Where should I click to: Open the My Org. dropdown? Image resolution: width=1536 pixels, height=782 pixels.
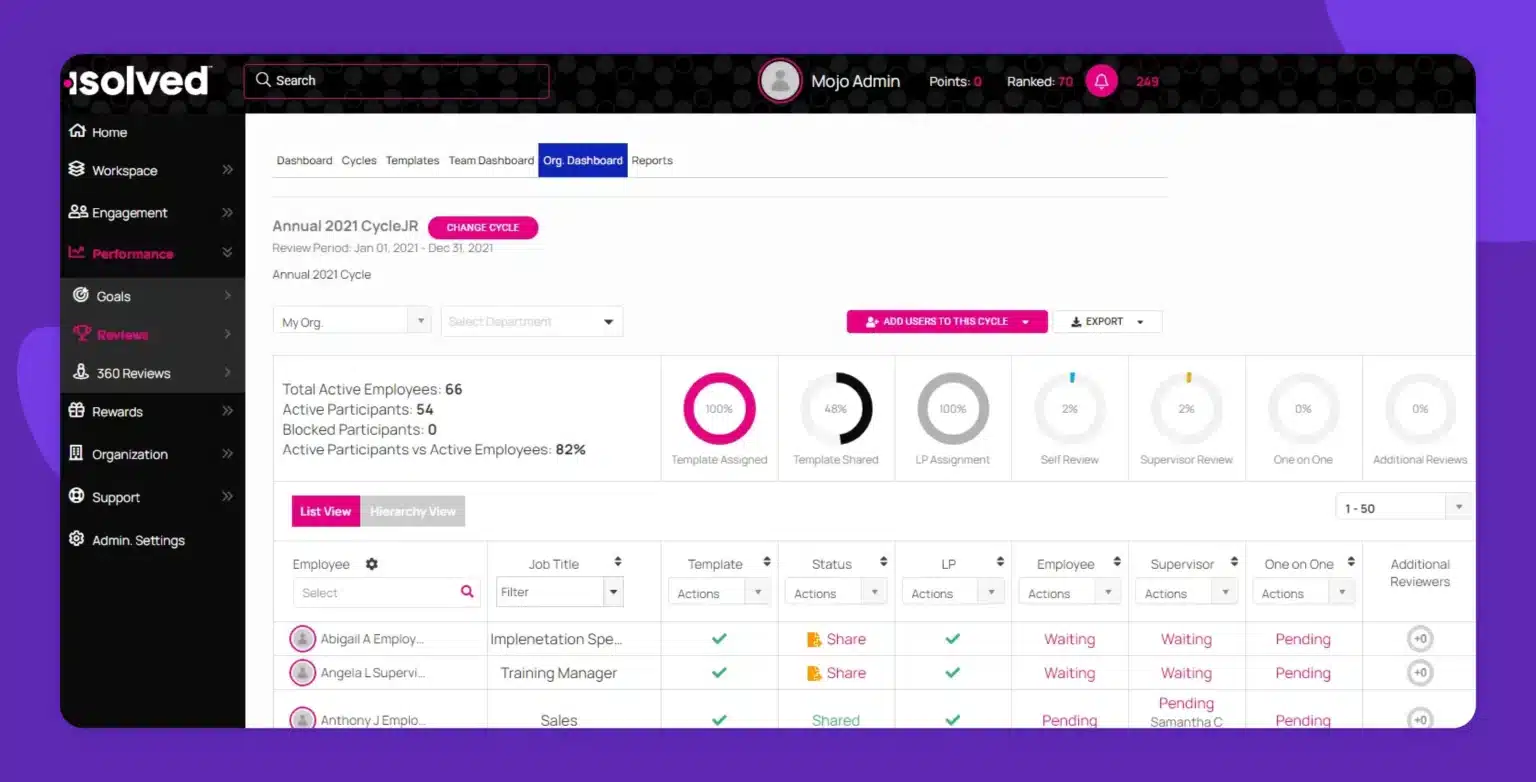tap(352, 322)
